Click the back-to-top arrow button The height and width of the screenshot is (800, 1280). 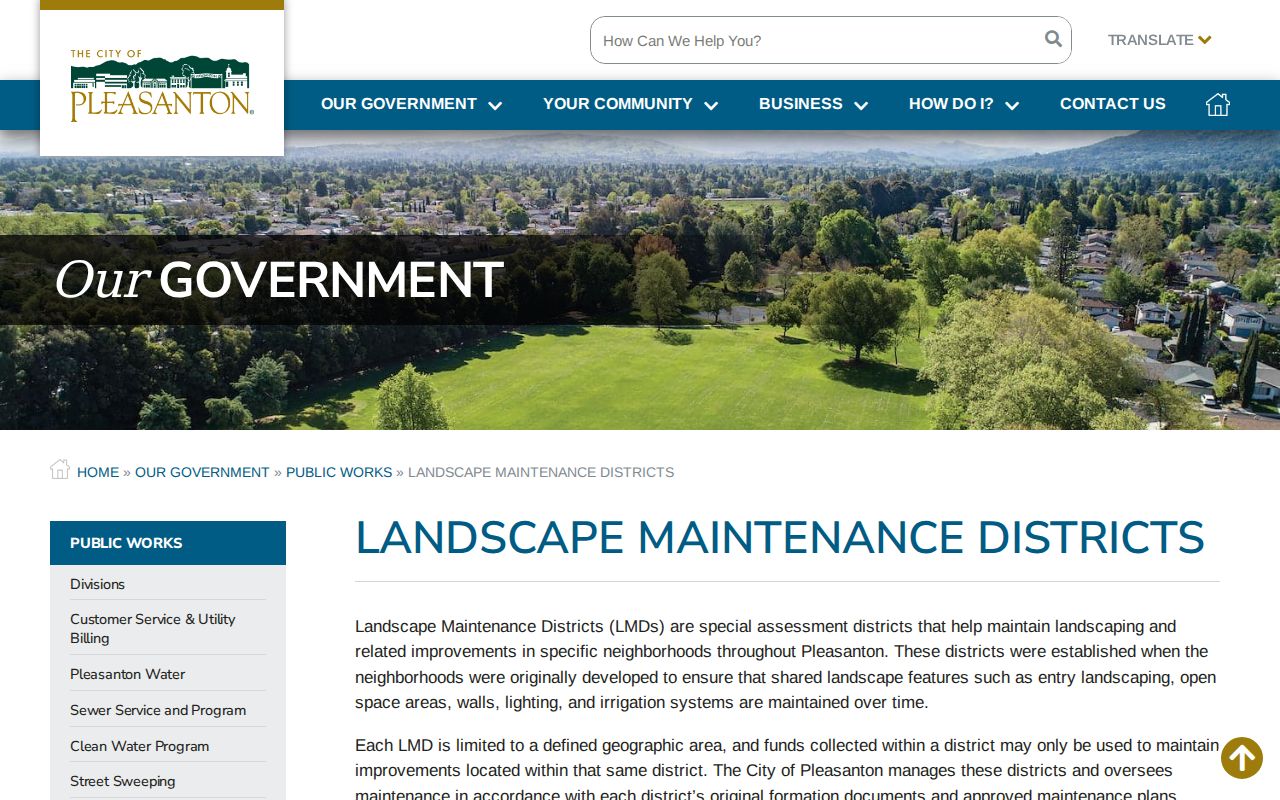pyautogui.click(x=1242, y=758)
